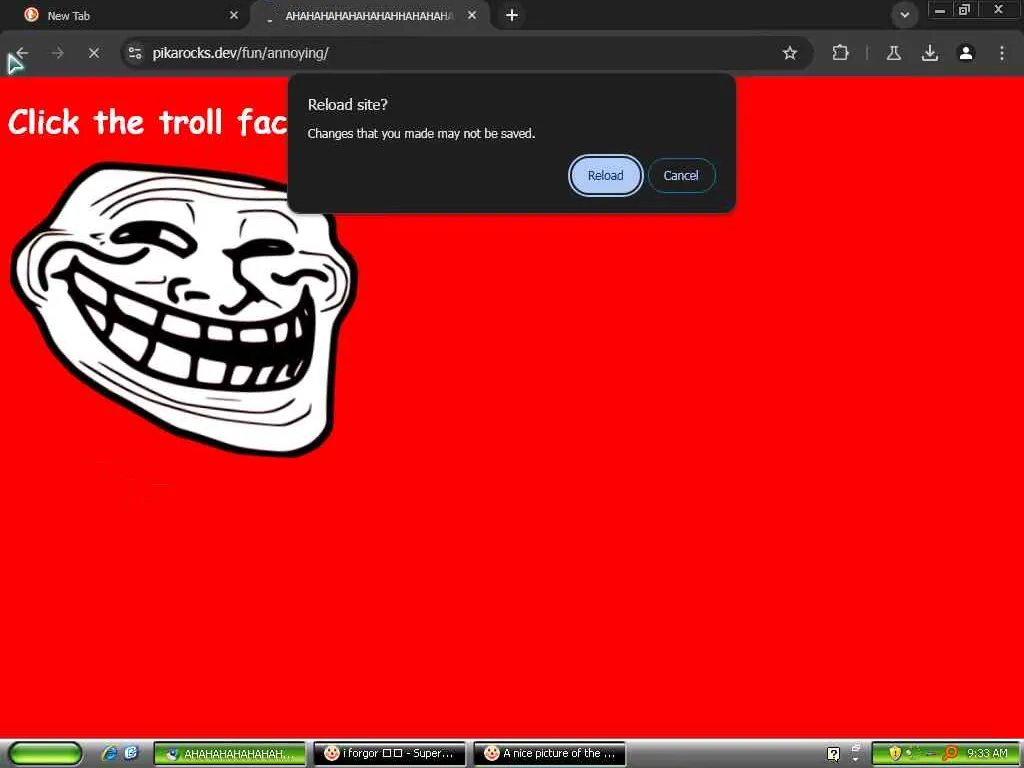
Task: Select the AHAHAHAHA browser tab
Action: click(x=369, y=16)
